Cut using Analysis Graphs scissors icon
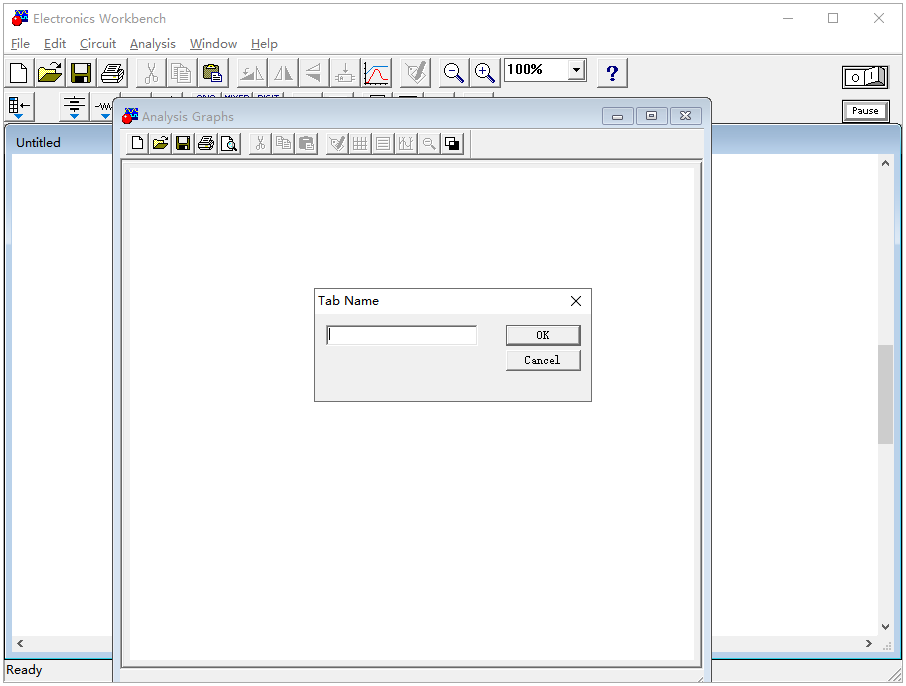This screenshot has height=686, width=906. [x=260, y=143]
